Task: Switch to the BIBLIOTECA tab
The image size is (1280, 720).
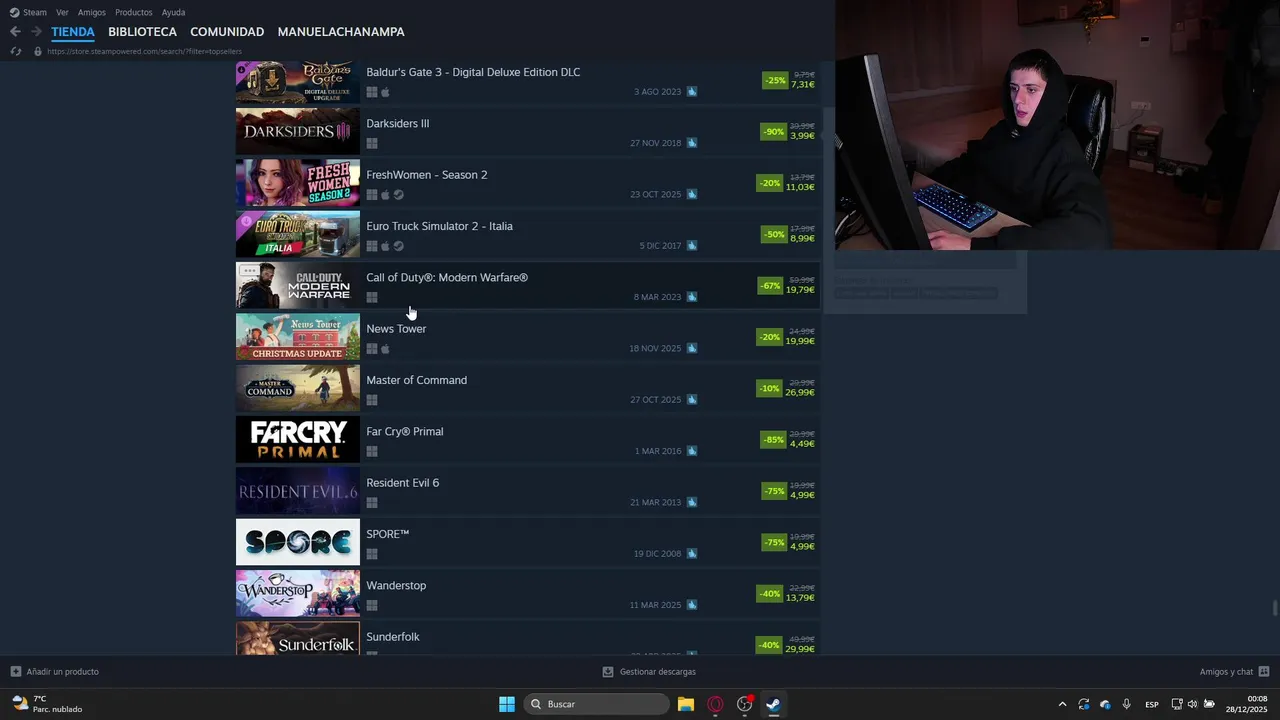Action: click(142, 32)
